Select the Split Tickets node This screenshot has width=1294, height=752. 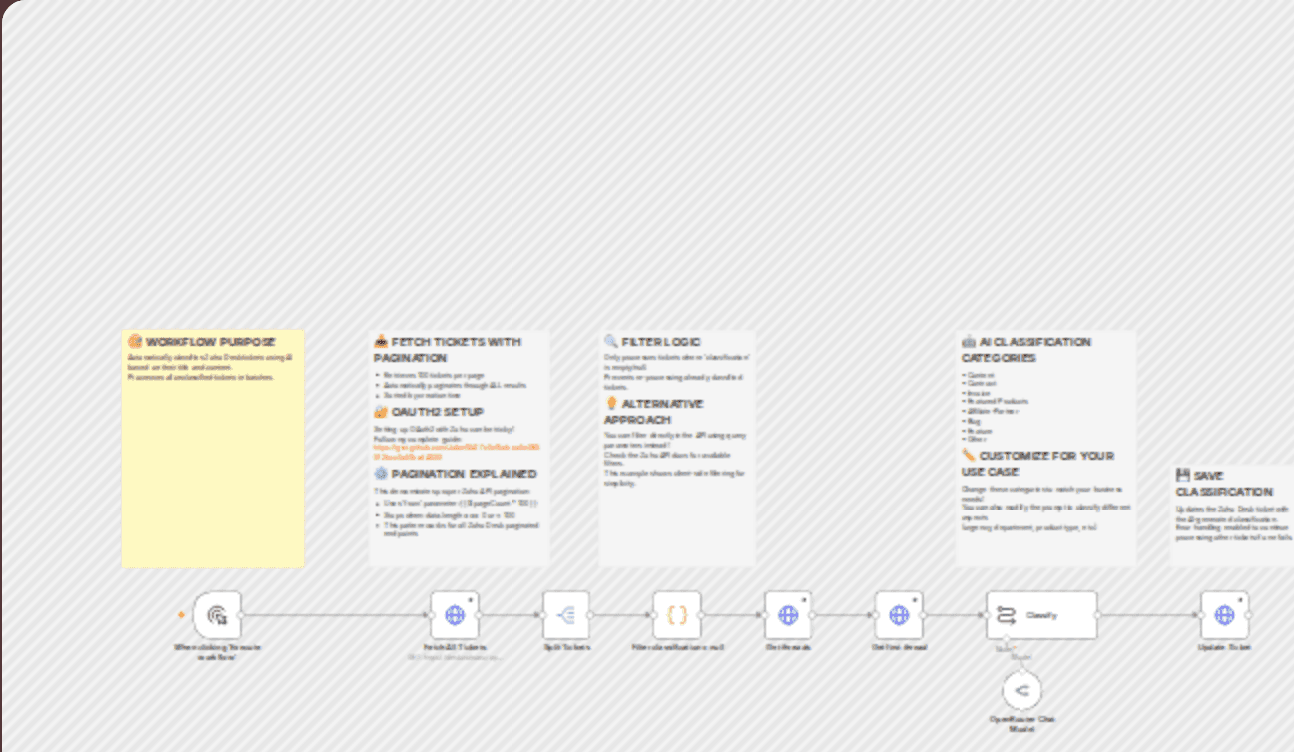(x=566, y=615)
